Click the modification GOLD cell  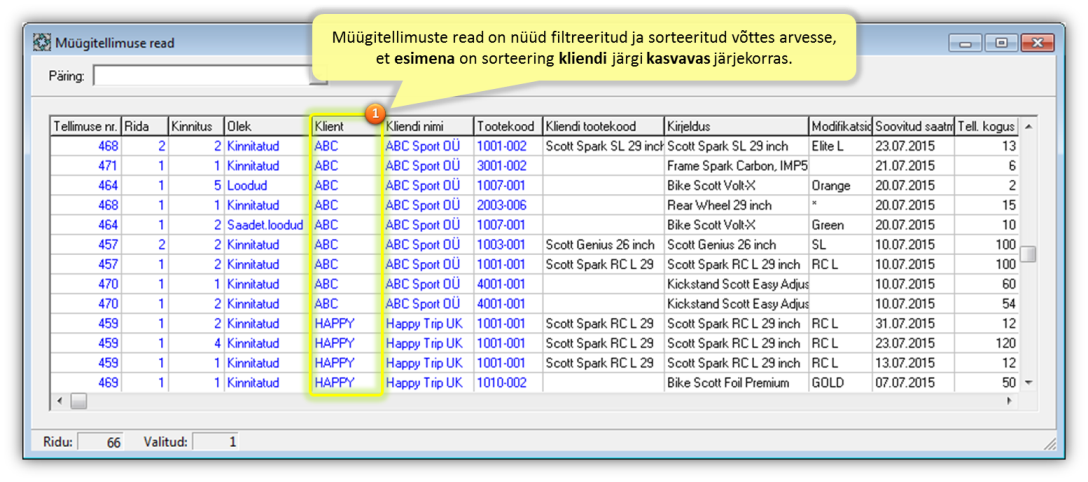(x=840, y=382)
